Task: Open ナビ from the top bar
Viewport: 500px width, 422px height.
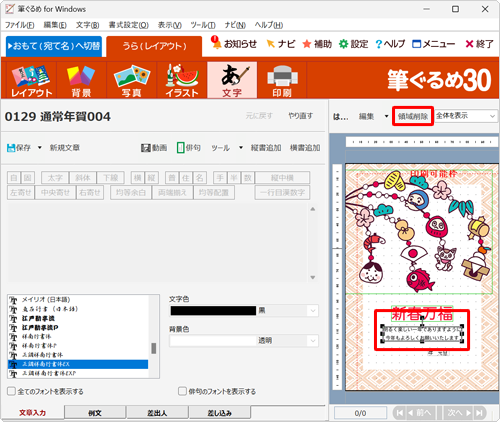Action: 281,44
